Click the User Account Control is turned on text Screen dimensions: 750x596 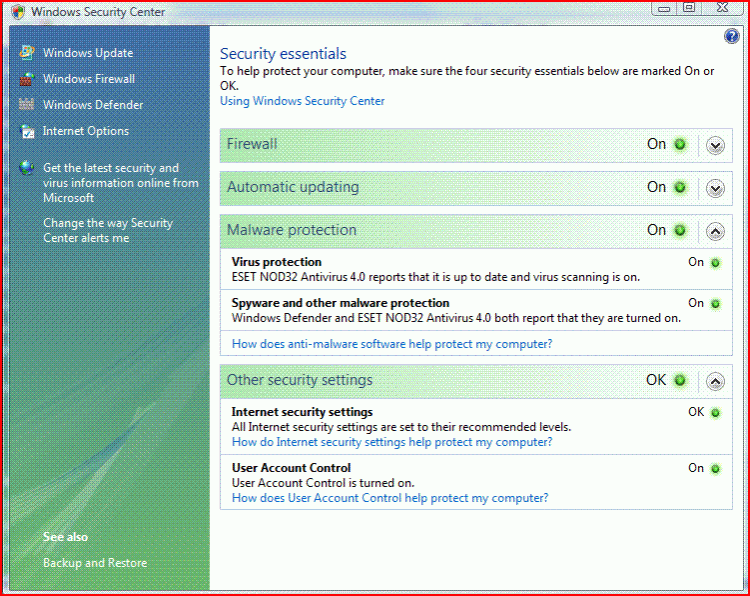(x=323, y=483)
